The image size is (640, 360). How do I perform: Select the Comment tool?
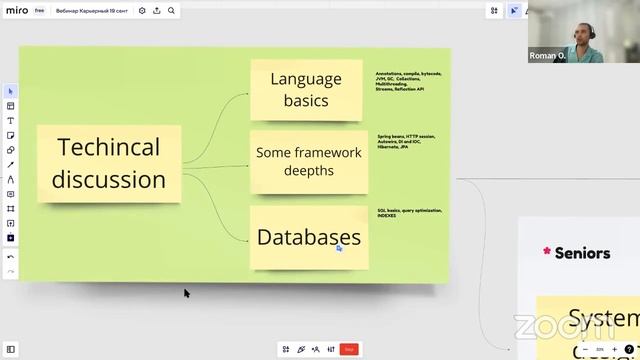point(11,194)
